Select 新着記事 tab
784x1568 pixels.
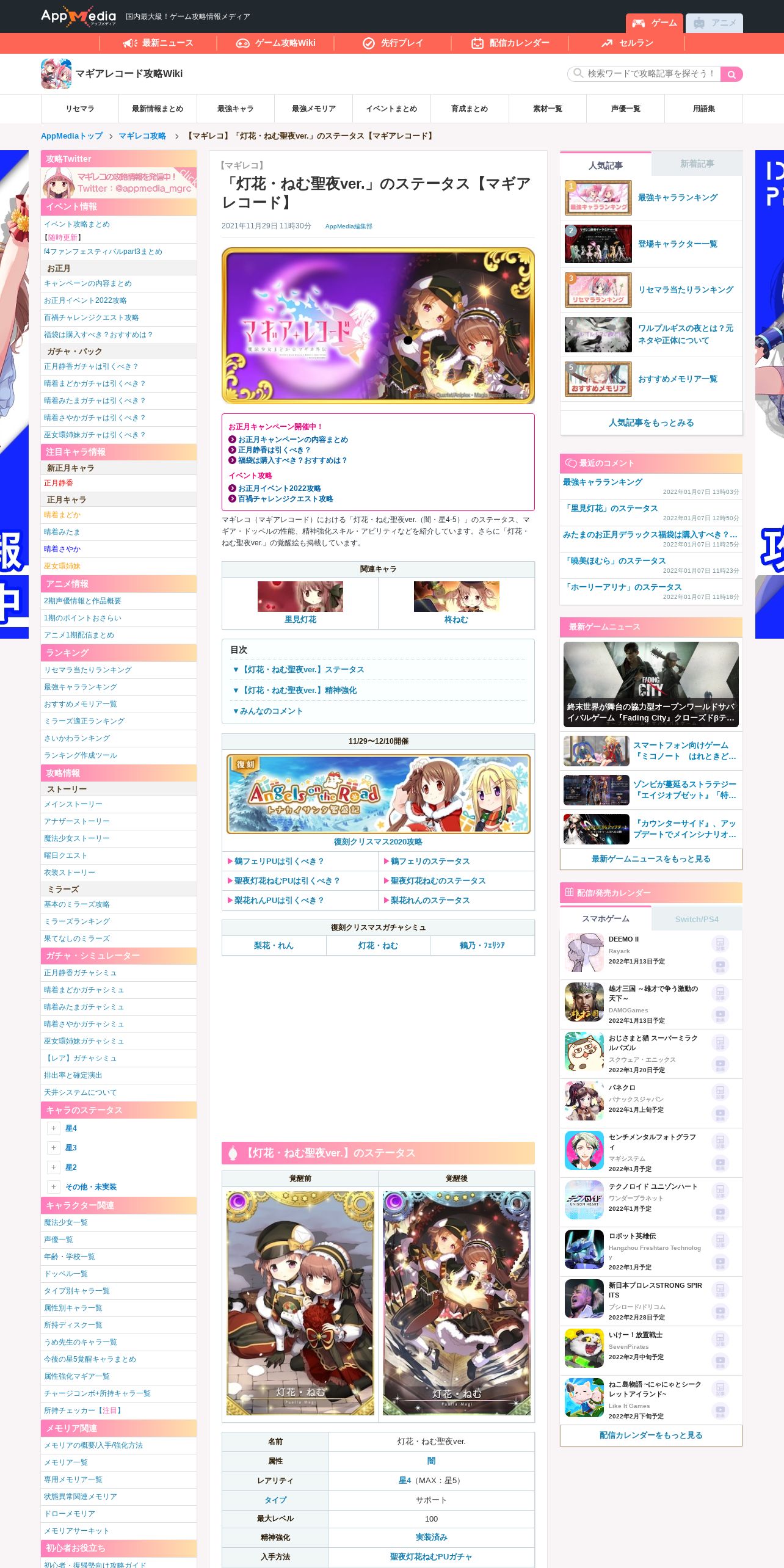pos(697,164)
